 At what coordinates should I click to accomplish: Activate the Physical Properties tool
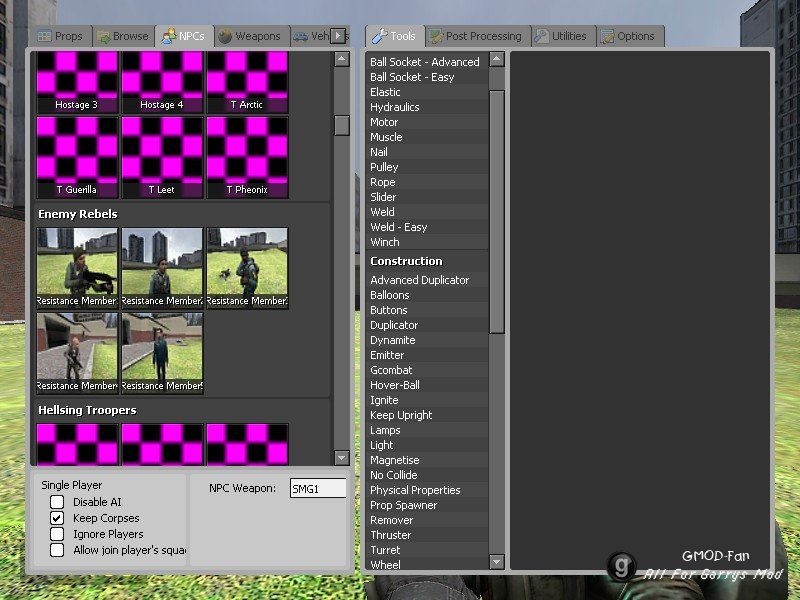tap(427, 490)
